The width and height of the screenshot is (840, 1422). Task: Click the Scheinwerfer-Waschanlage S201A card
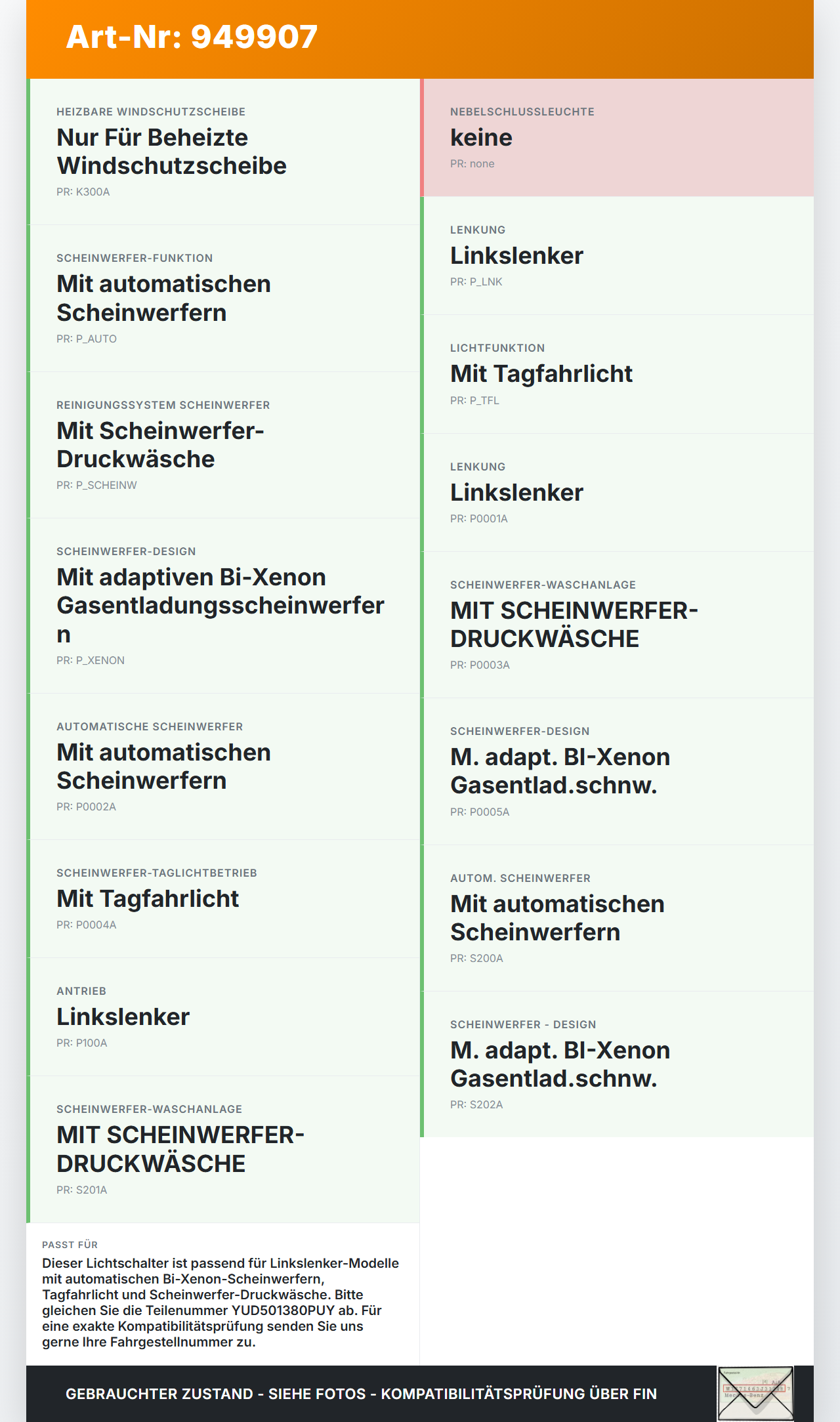coord(223,1150)
